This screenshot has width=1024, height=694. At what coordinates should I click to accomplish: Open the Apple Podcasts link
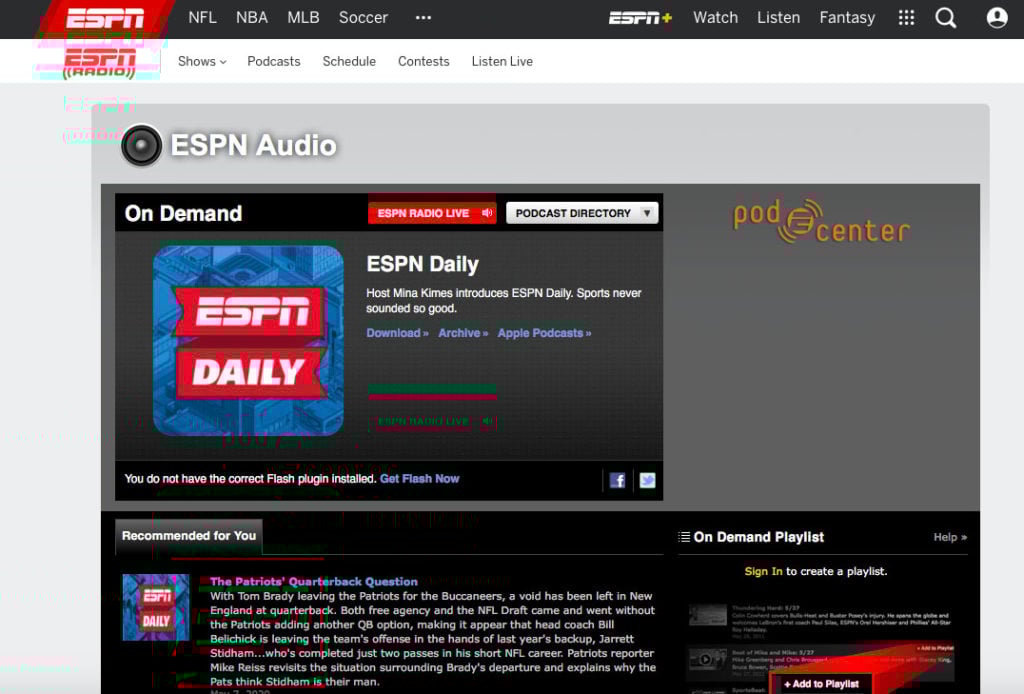[x=544, y=333]
